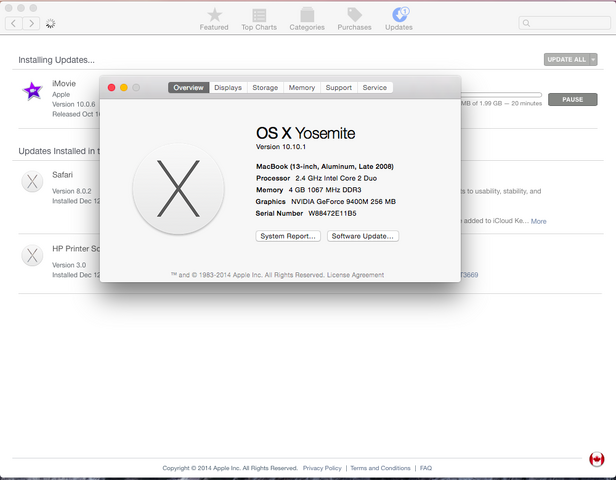Open System Report
The width and height of the screenshot is (616, 480).
pos(288,236)
